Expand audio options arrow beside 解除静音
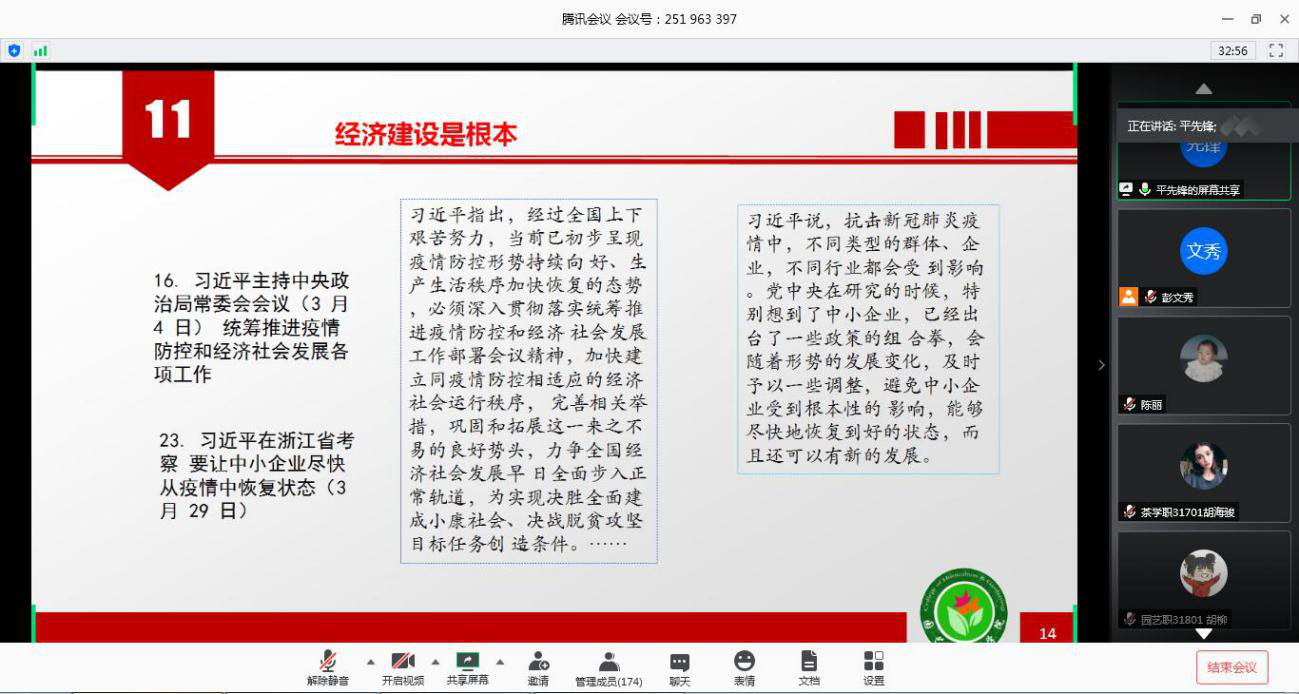This screenshot has width=1299, height=694. 371,662
